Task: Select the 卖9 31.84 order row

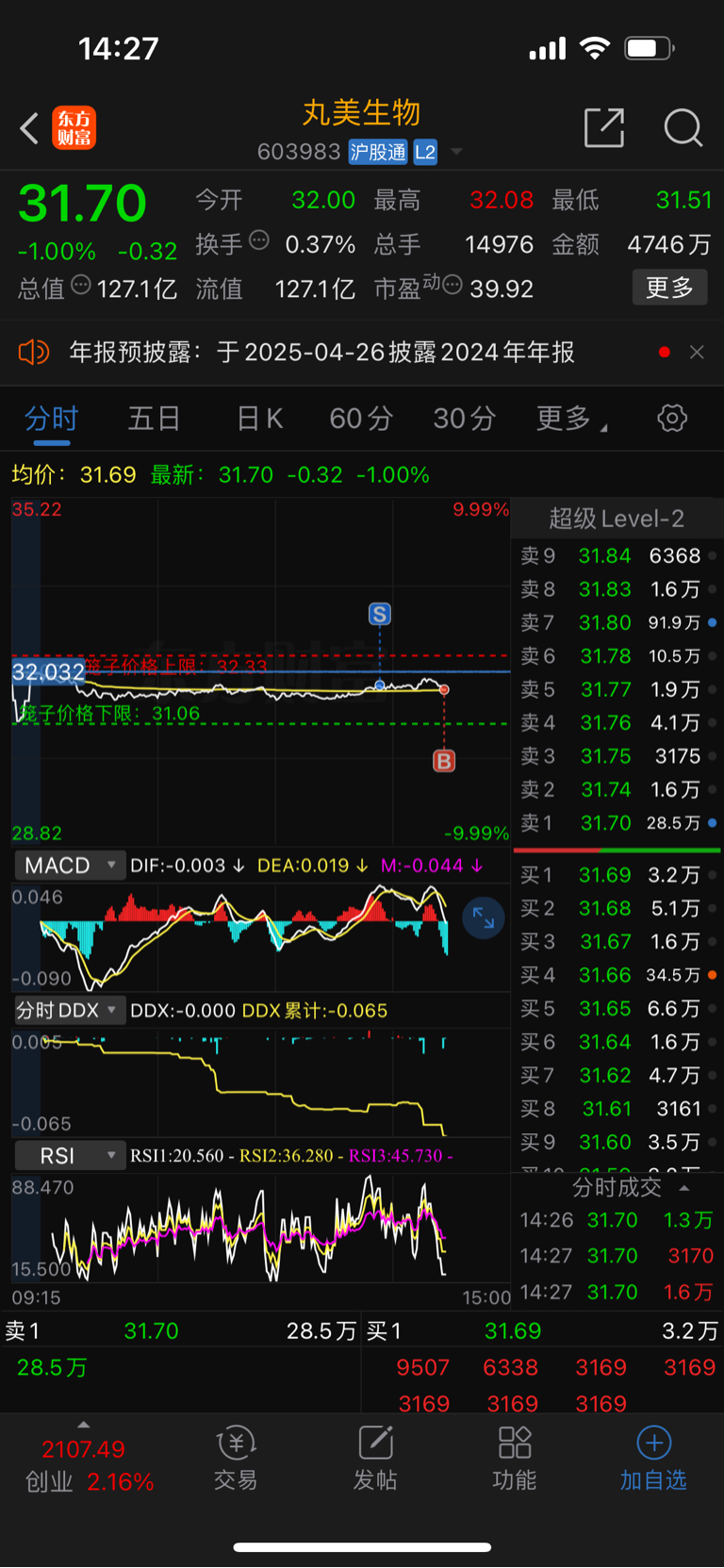Action: point(617,556)
